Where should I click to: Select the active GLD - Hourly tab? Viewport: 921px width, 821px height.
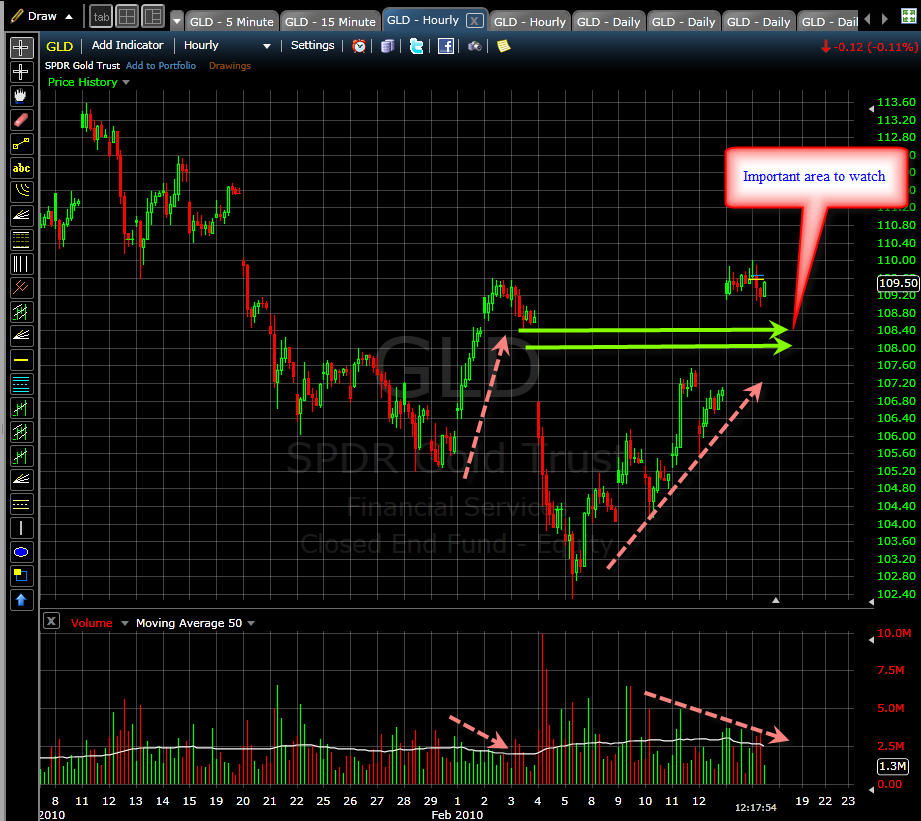click(423, 20)
